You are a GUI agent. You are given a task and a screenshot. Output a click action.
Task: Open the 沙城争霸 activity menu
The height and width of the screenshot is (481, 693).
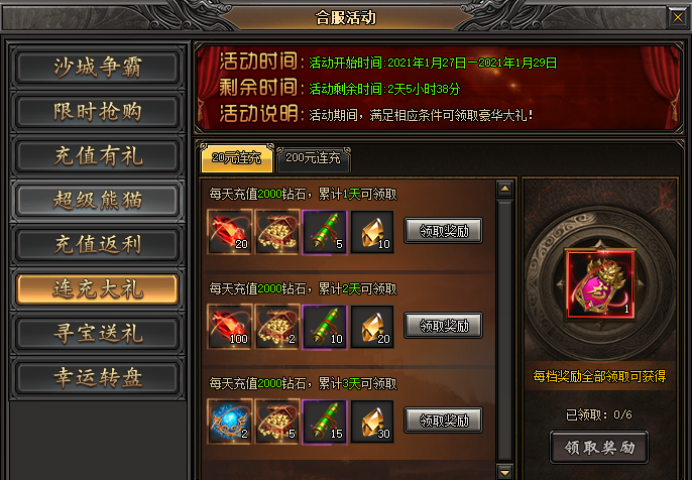(x=97, y=67)
